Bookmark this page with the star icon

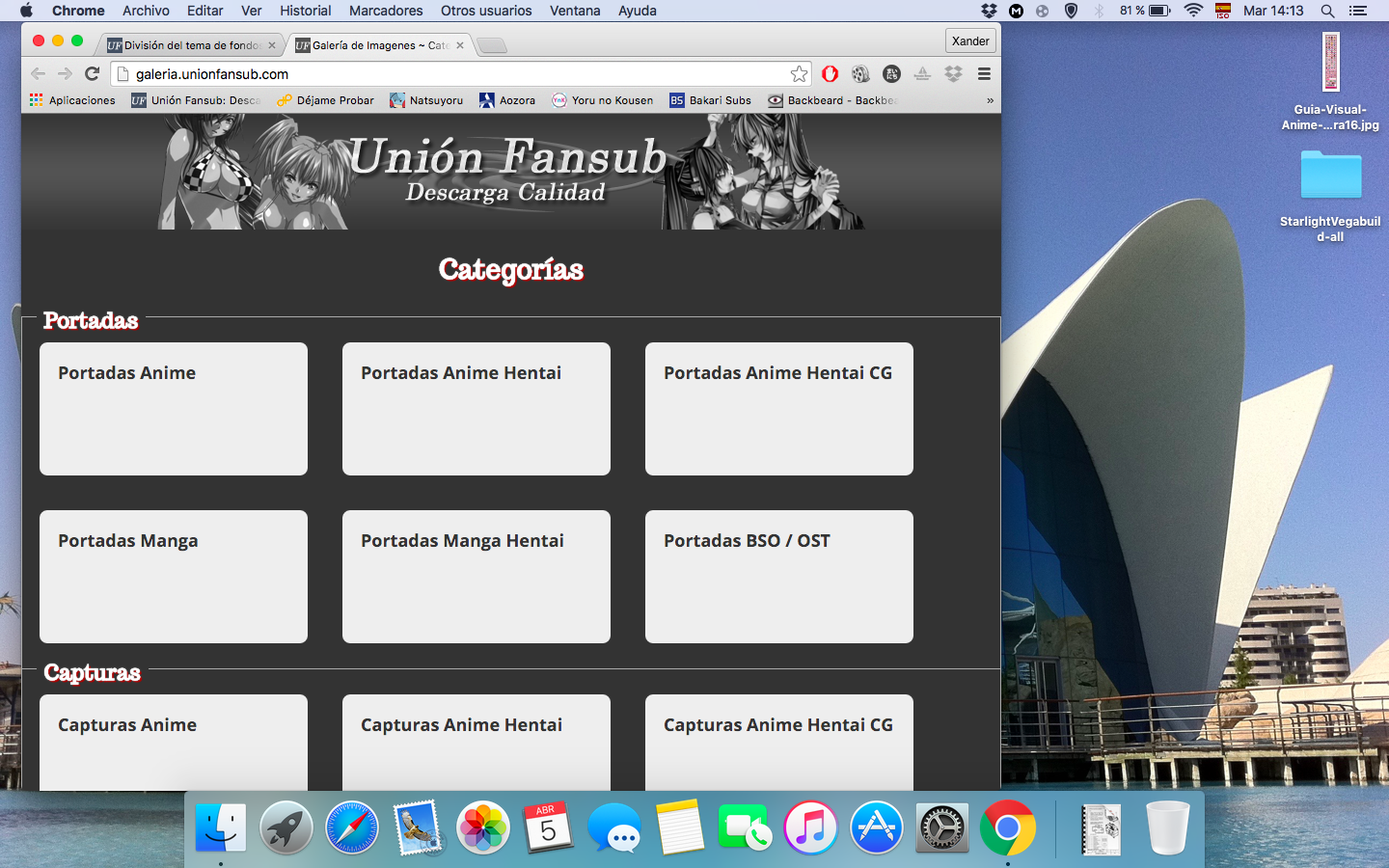(x=799, y=74)
